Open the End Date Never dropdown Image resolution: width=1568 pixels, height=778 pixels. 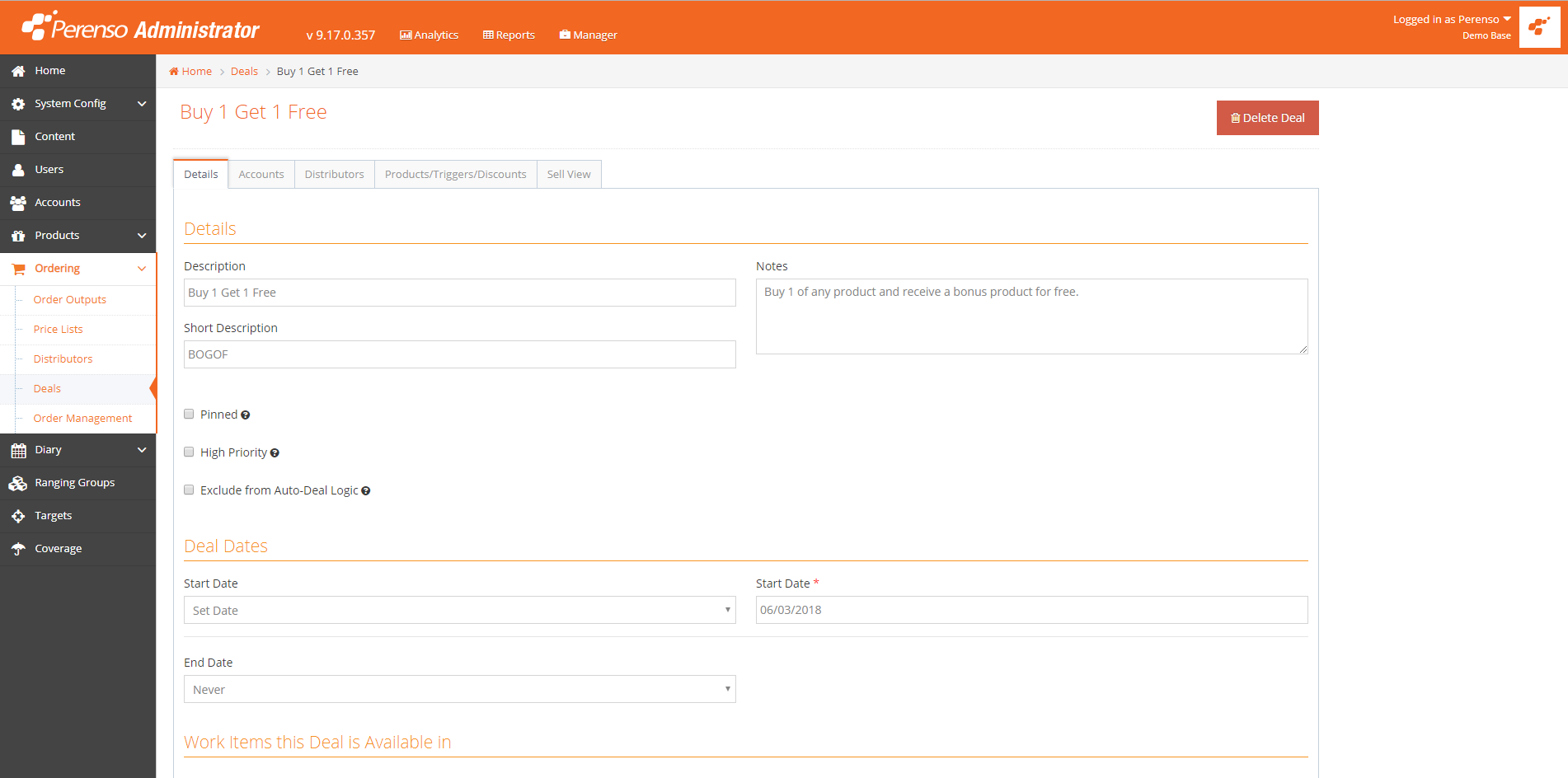click(x=460, y=689)
